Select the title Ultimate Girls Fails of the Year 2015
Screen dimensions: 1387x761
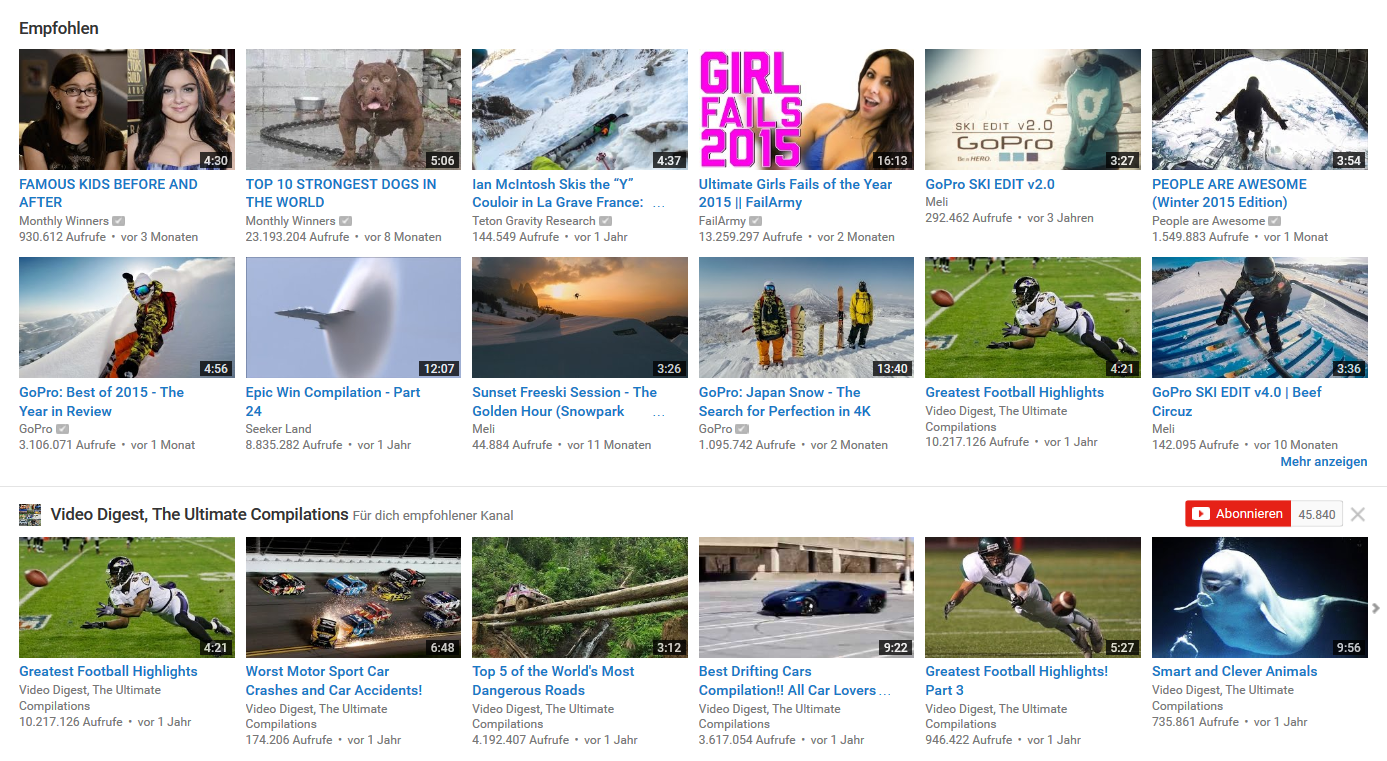click(795, 193)
